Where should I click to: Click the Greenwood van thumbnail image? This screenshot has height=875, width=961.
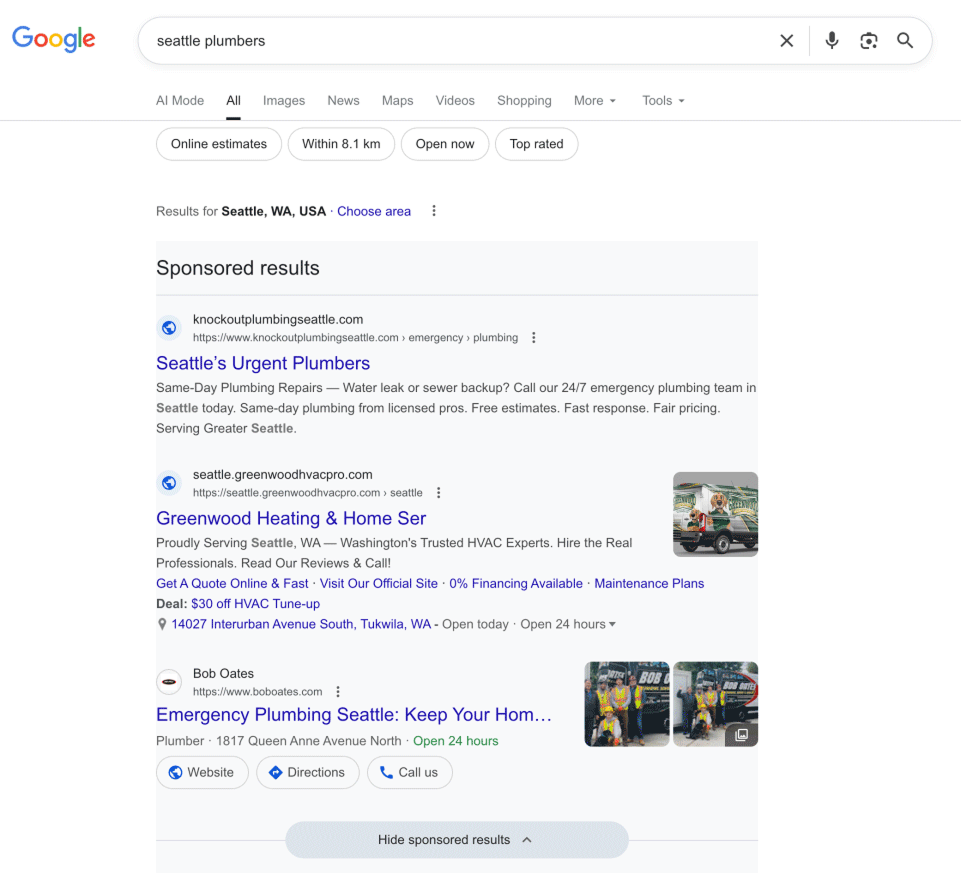pos(715,514)
